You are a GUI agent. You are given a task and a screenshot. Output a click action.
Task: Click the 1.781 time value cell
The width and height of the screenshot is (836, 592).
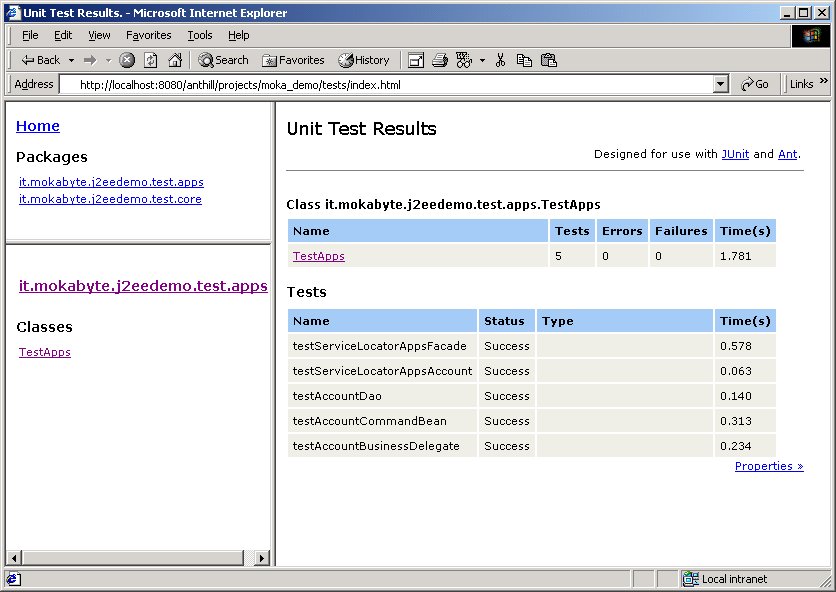pyautogui.click(x=745, y=256)
